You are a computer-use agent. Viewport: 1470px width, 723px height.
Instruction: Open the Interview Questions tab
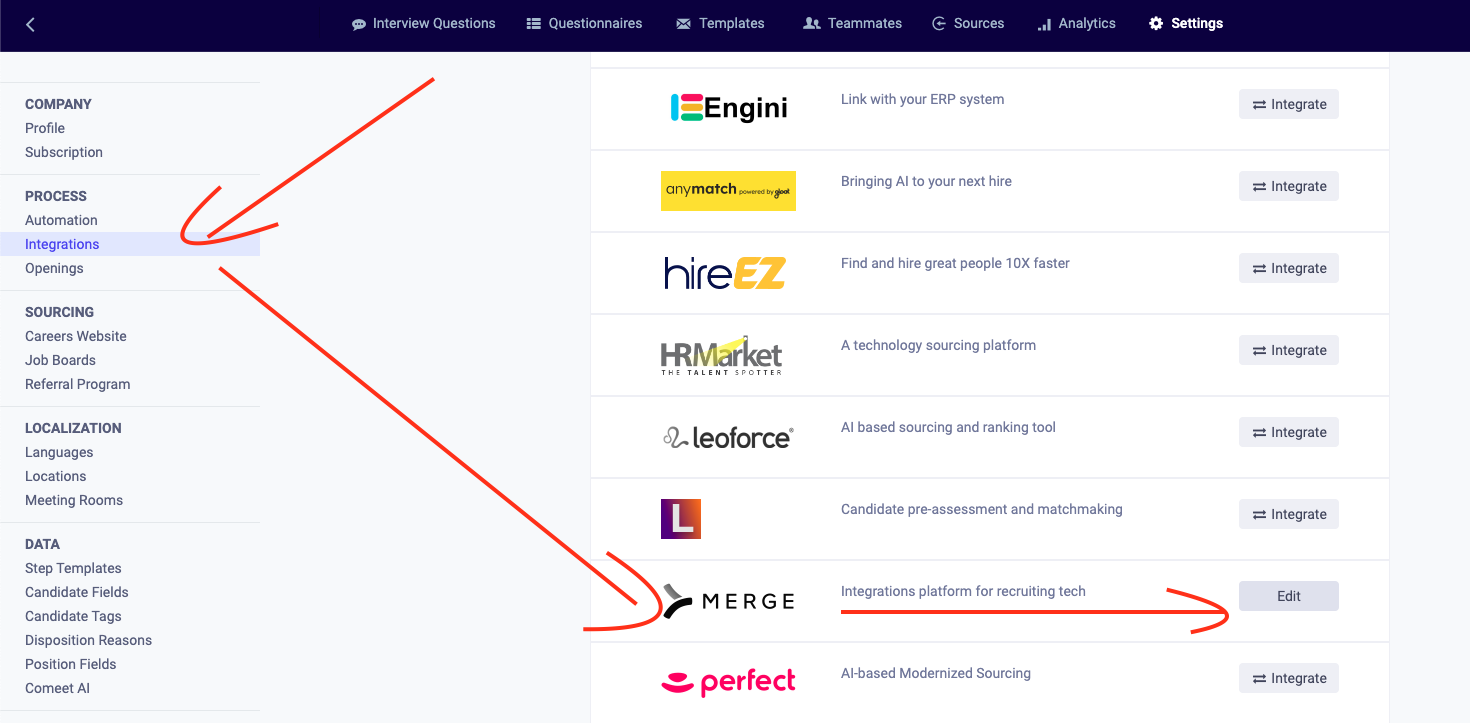tap(424, 24)
